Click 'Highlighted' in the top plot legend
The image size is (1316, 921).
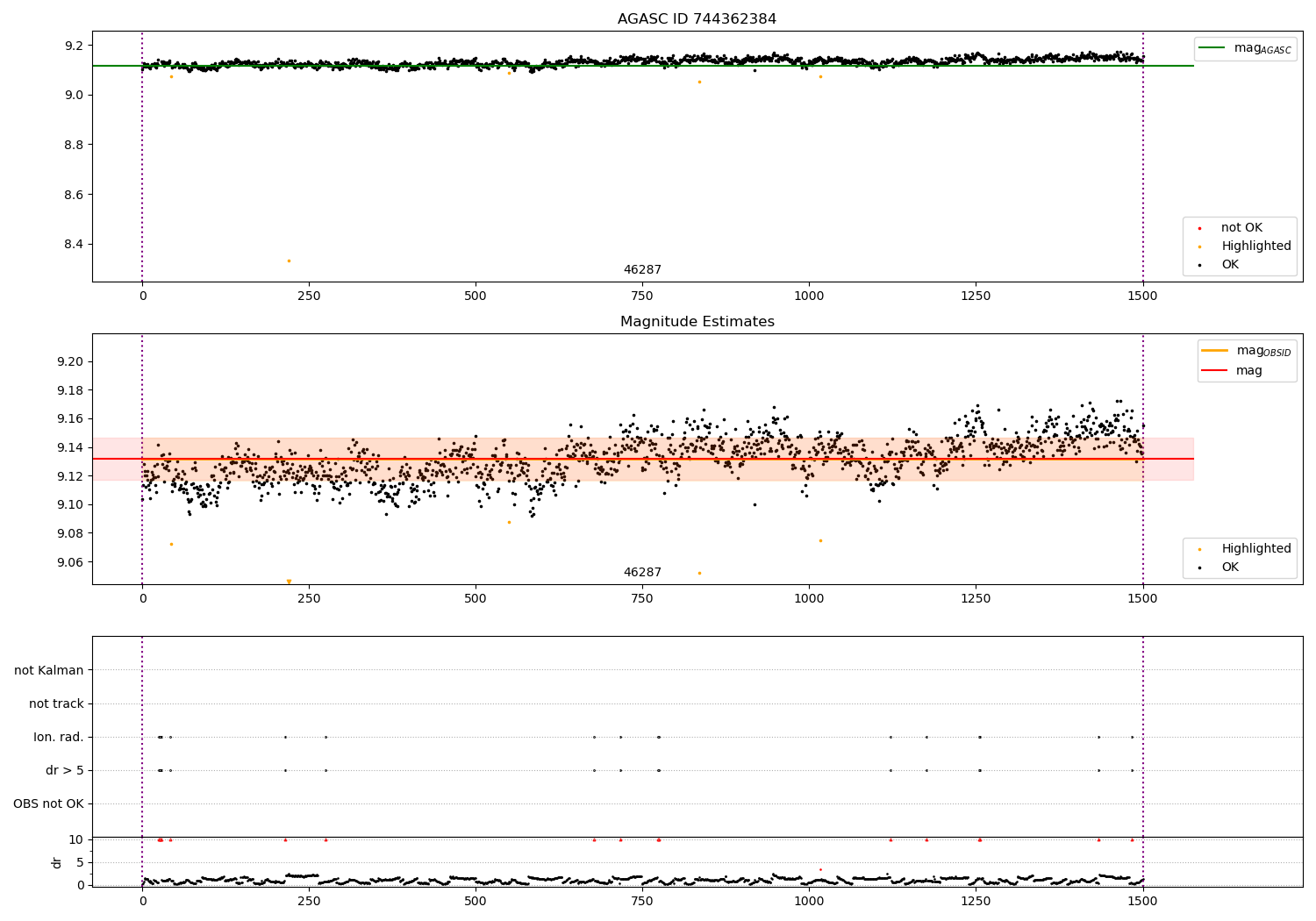[1255, 246]
